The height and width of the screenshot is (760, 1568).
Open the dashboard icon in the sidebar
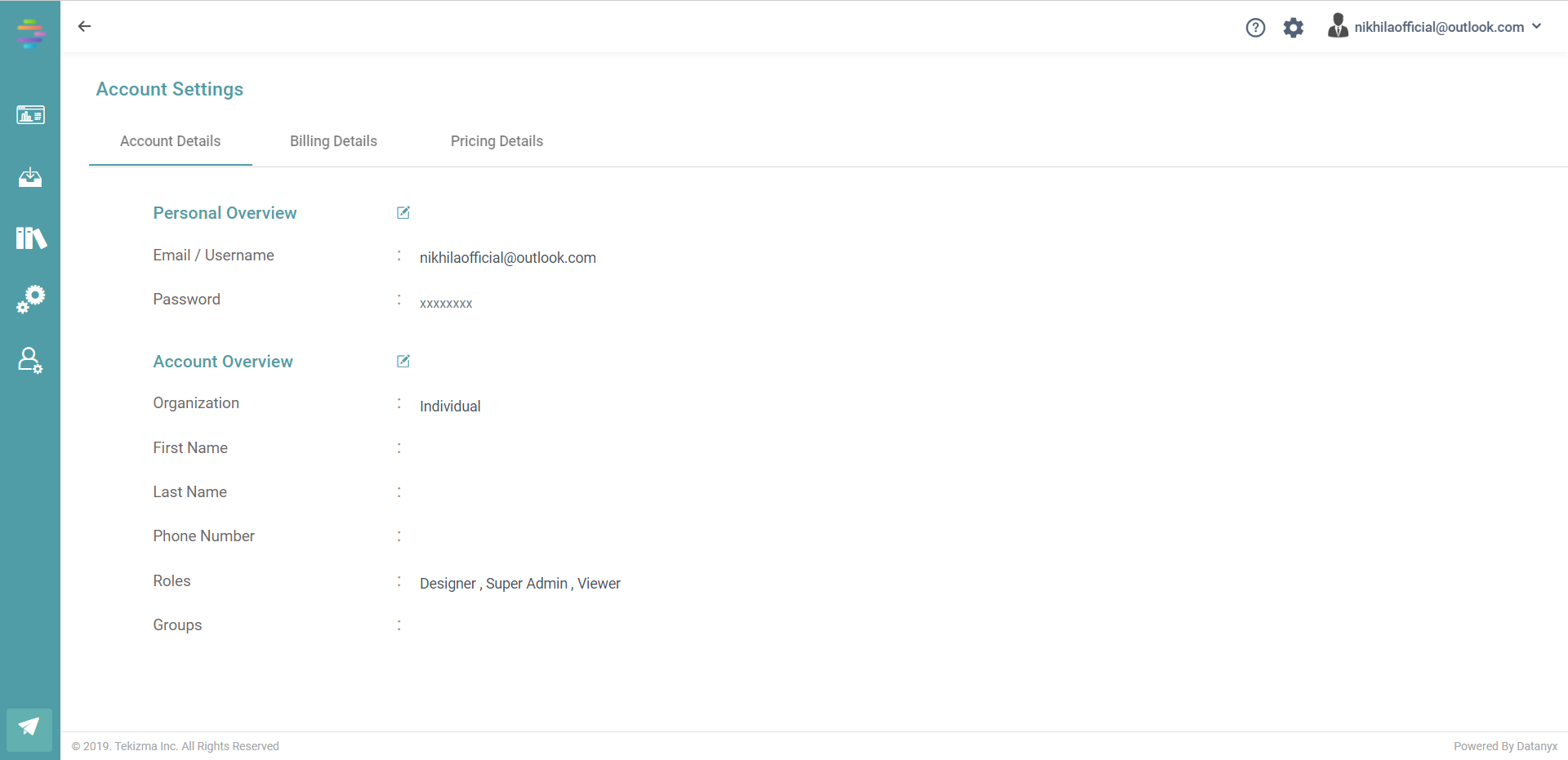tap(30, 115)
